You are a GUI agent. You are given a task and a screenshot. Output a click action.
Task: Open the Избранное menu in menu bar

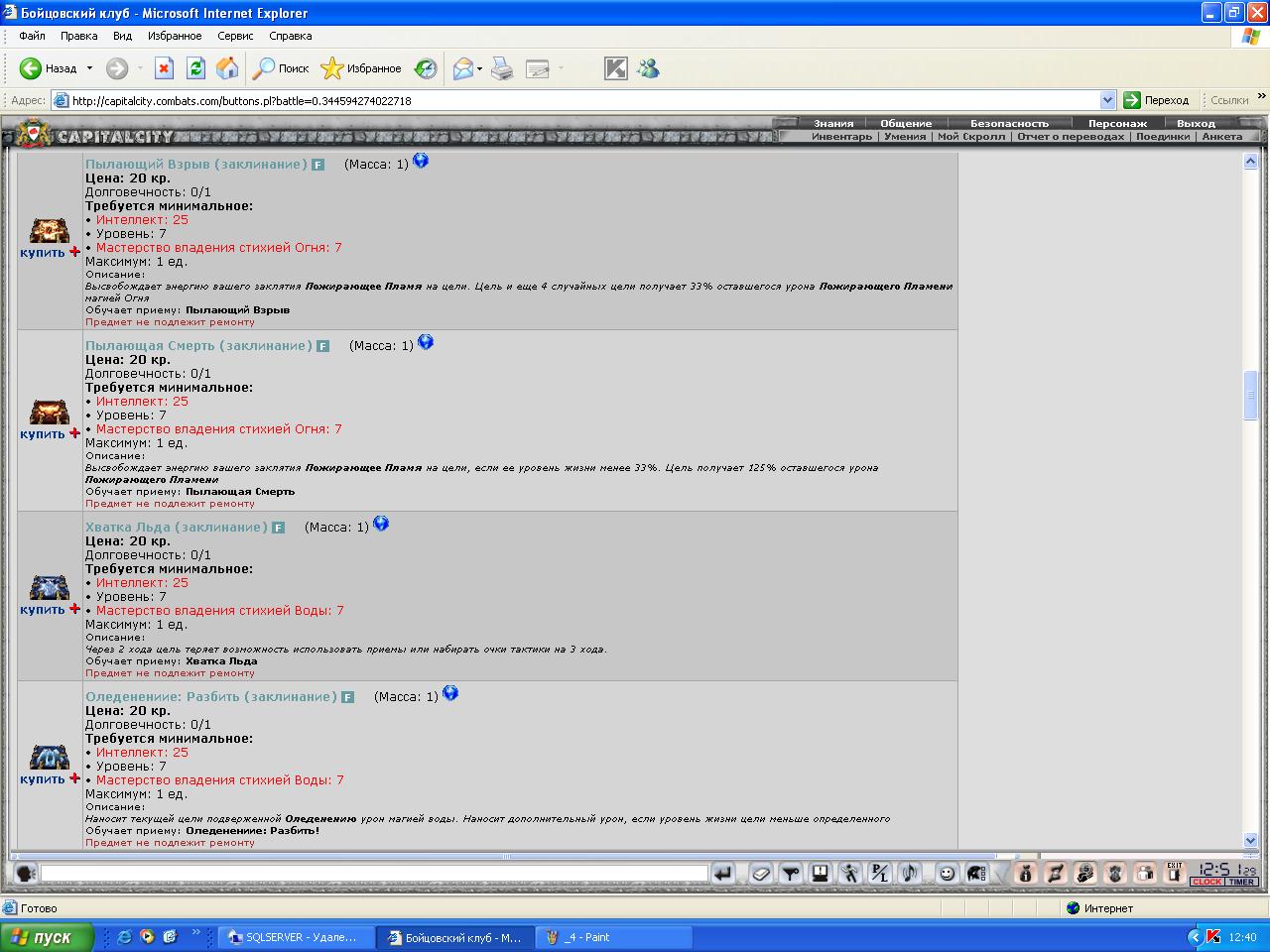175,36
